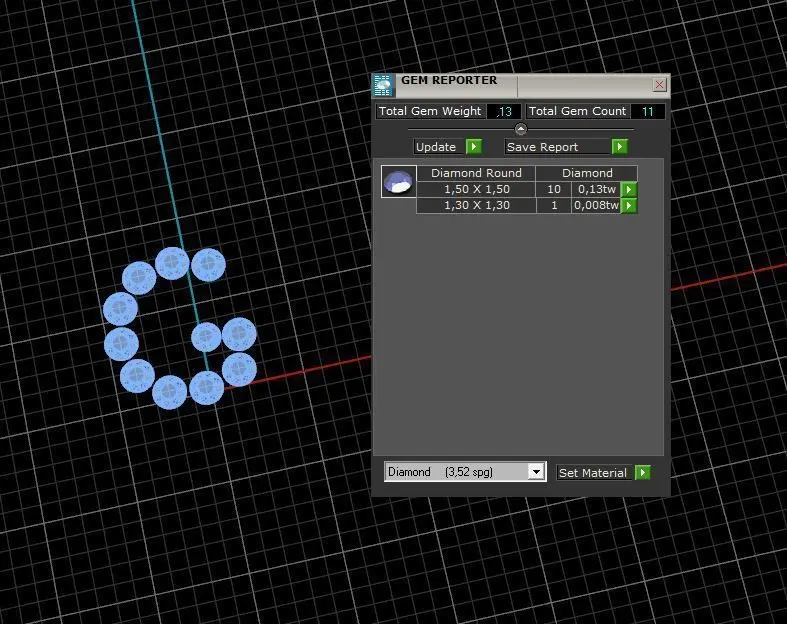Click the Diamond Round header cell
The width and height of the screenshot is (787, 624).
point(476,173)
